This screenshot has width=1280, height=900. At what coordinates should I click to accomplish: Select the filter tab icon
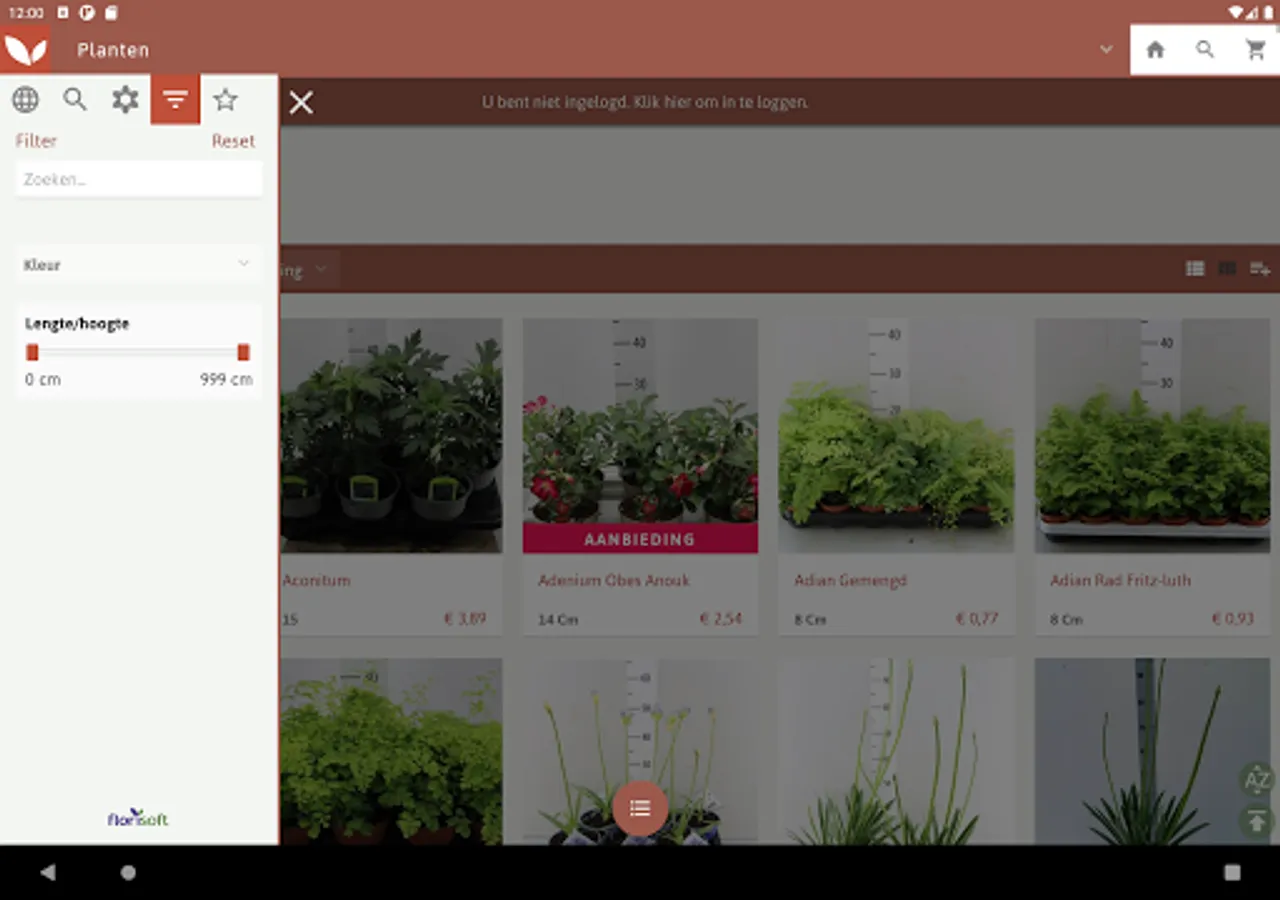pyautogui.click(x=175, y=99)
